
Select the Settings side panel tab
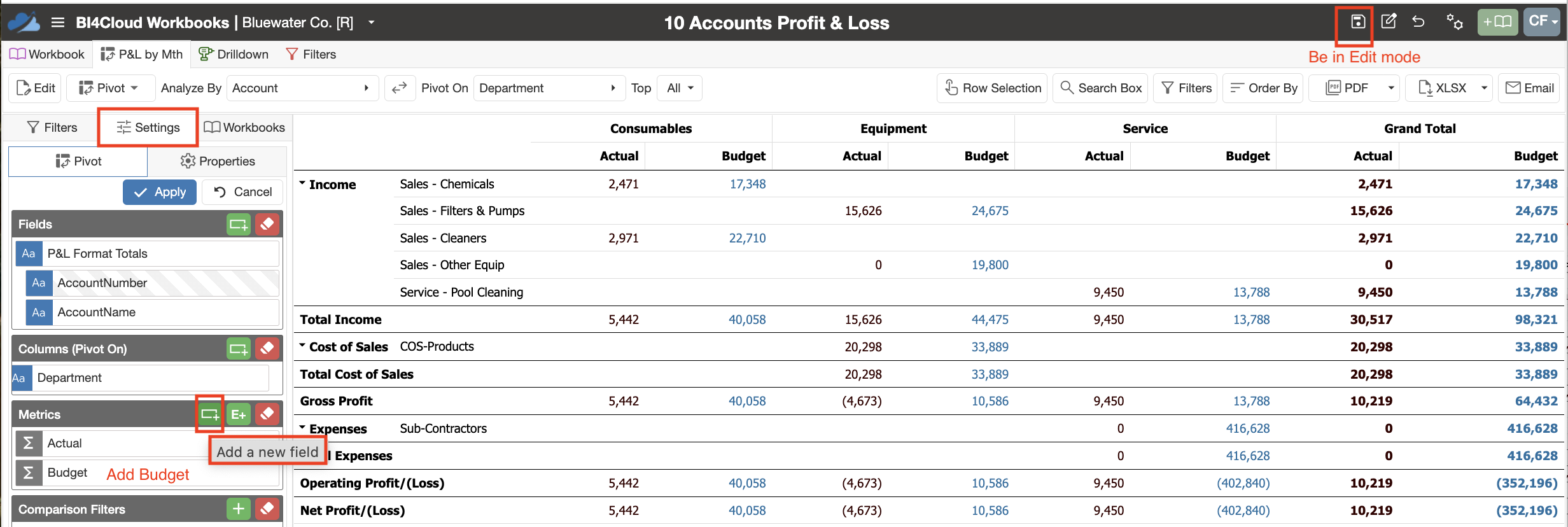click(x=148, y=127)
